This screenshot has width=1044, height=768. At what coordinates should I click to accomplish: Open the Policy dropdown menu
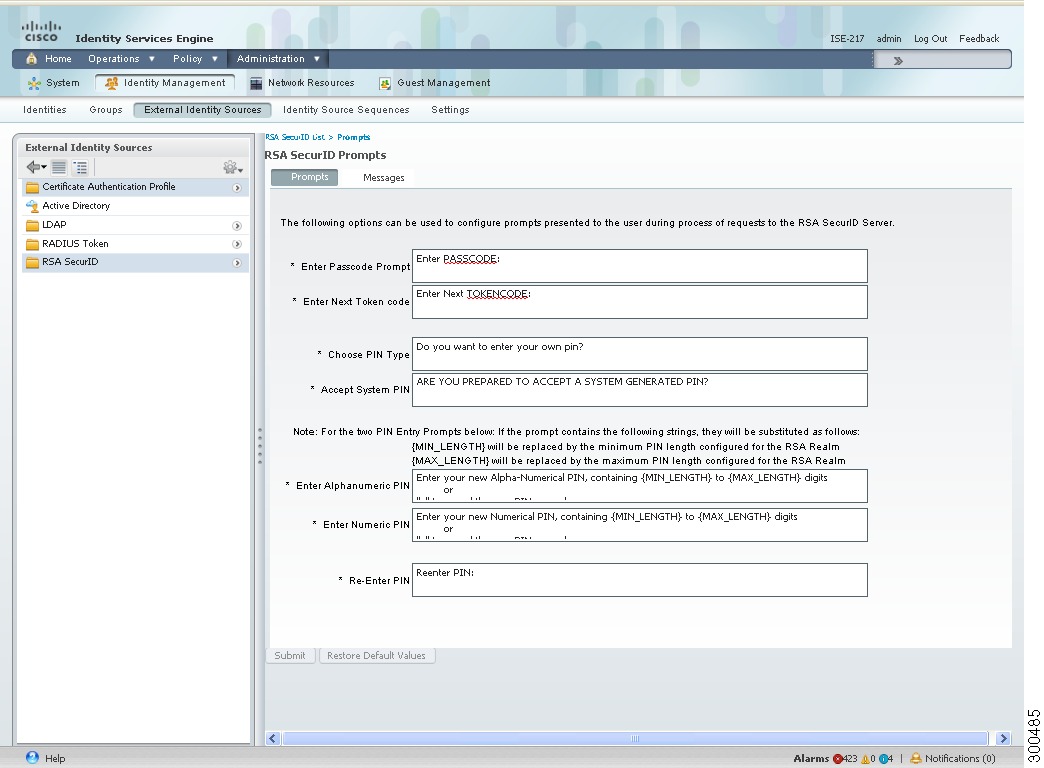pos(195,59)
